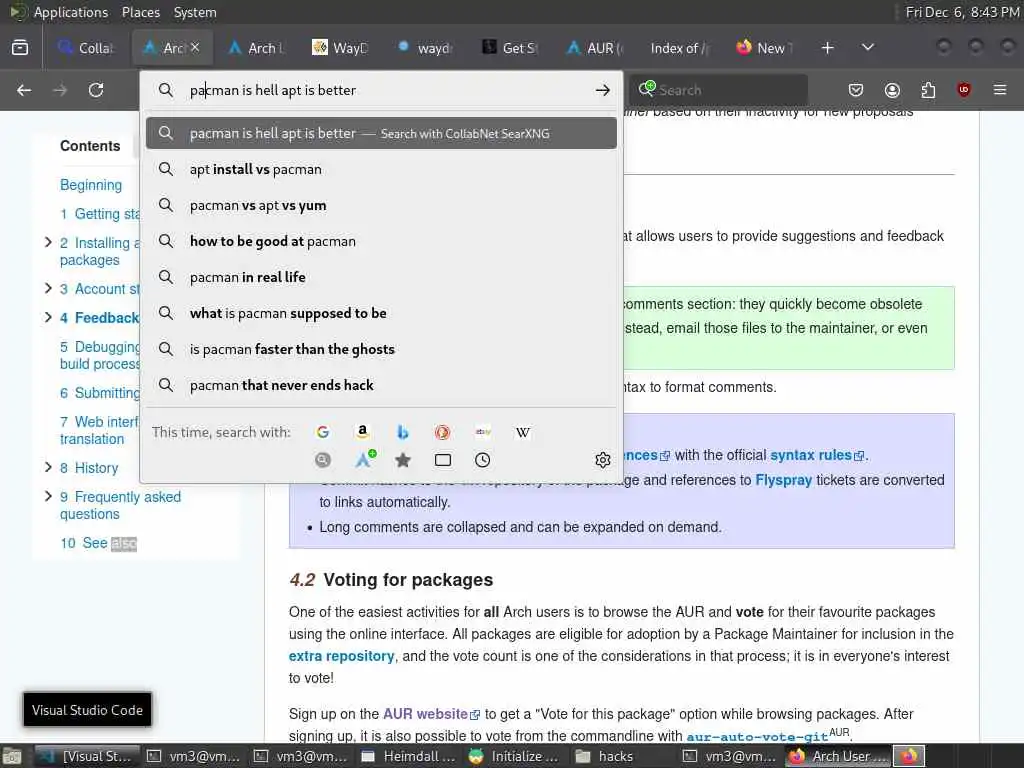
Task: Open the System menu
Action: [195, 12]
